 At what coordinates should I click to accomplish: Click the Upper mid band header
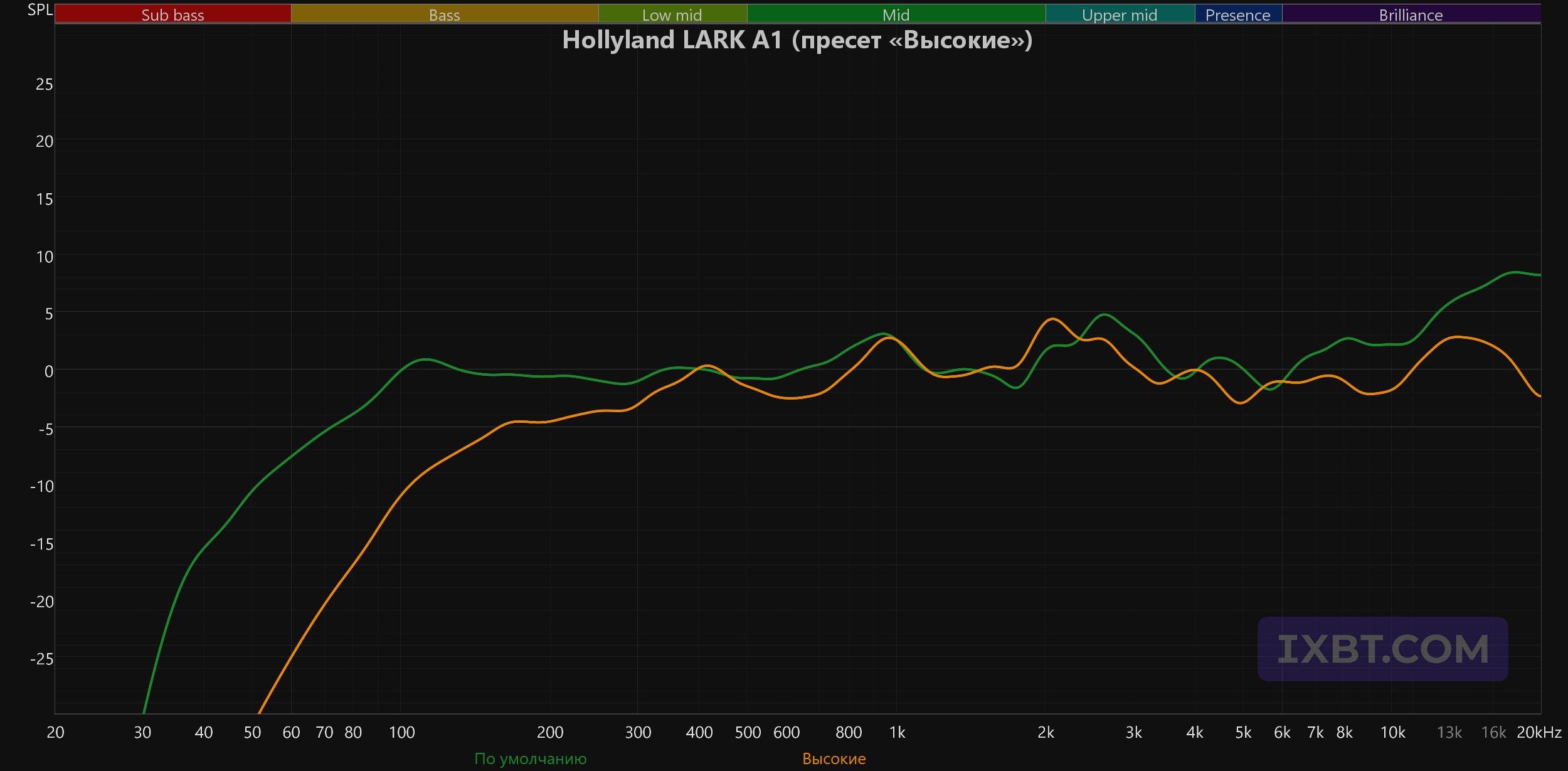tap(1120, 14)
